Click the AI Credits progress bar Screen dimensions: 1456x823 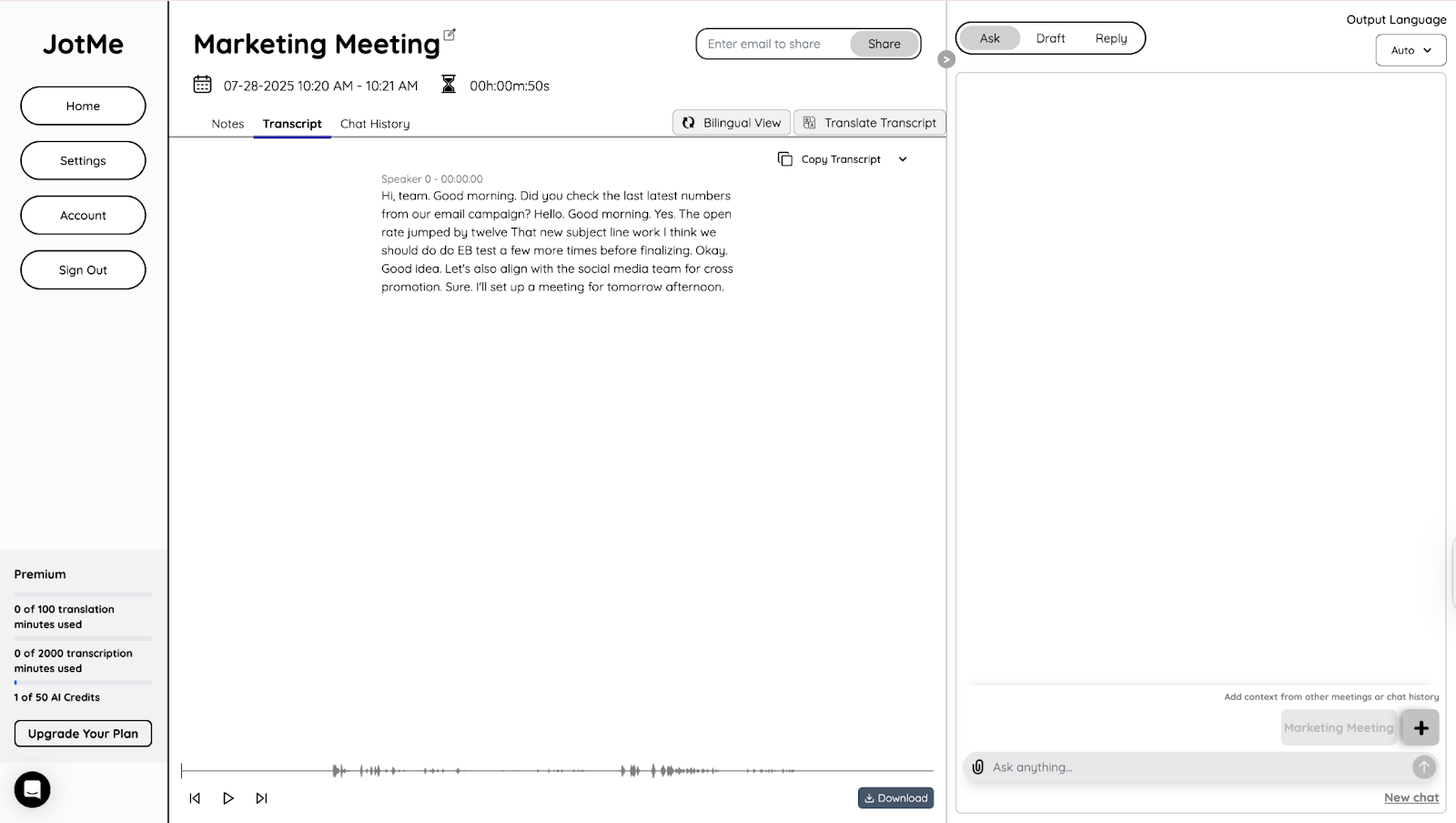[x=83, y=683]
